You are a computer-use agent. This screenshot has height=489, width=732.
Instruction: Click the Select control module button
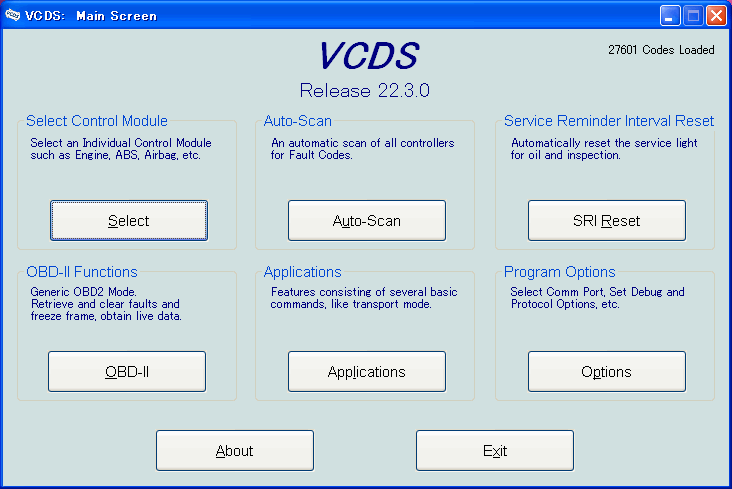point(129,220)
